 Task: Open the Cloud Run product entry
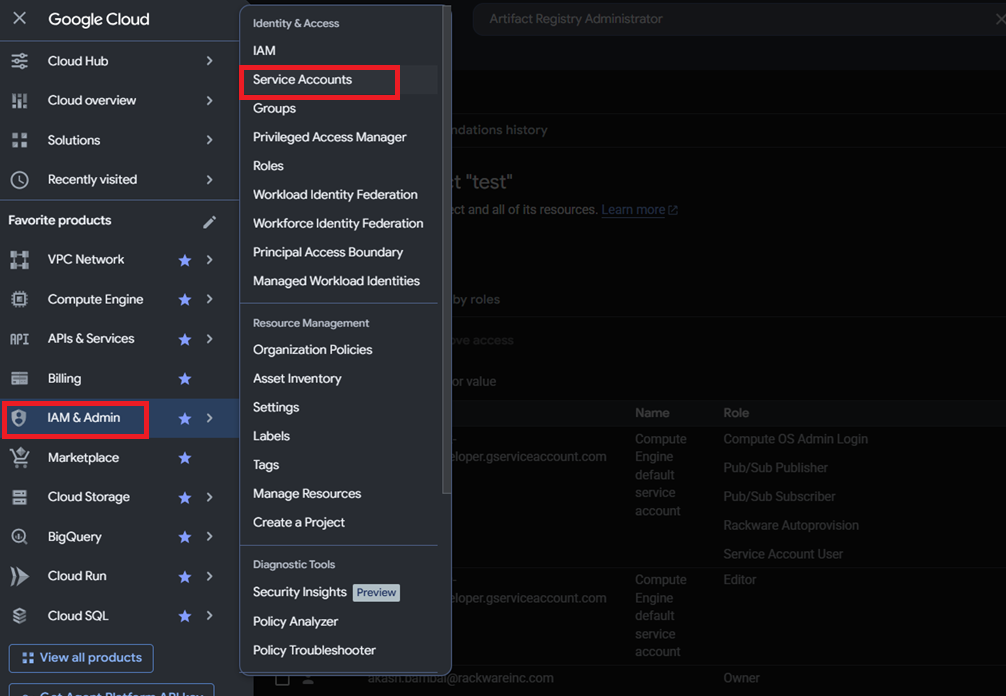click(x=77, y=576)
